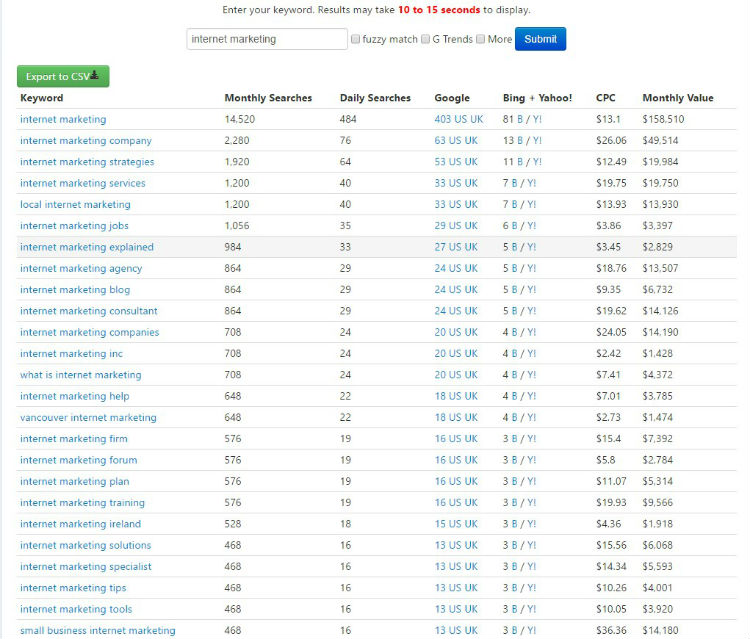The width and height of the screenshot is (750, 639).
Task: Select the $14,180 monthly value cell
Action: pyautogui.click(x=661, y=630)
